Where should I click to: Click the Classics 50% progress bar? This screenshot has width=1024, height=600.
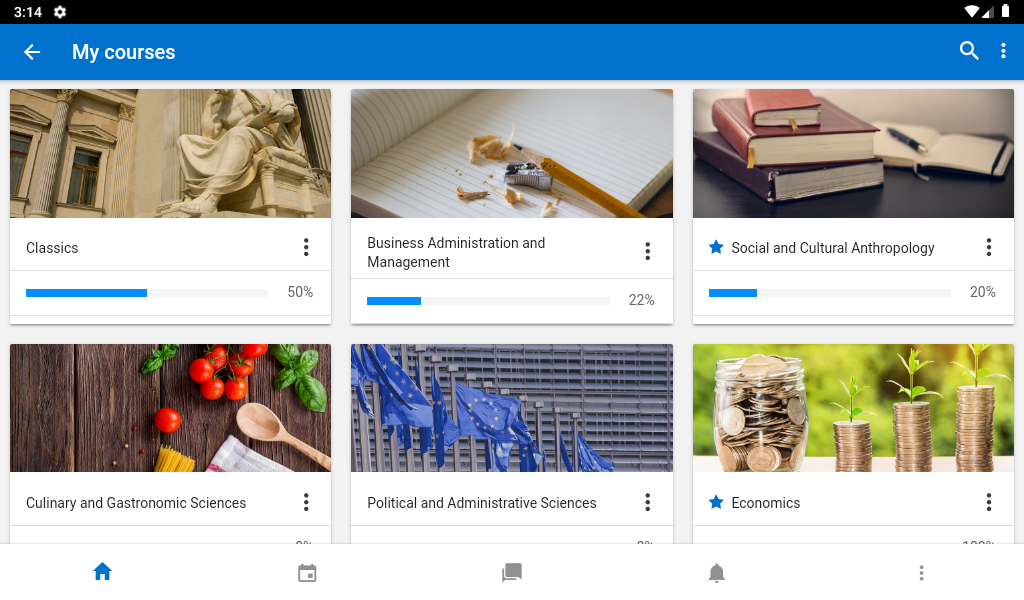coord(147,293)
